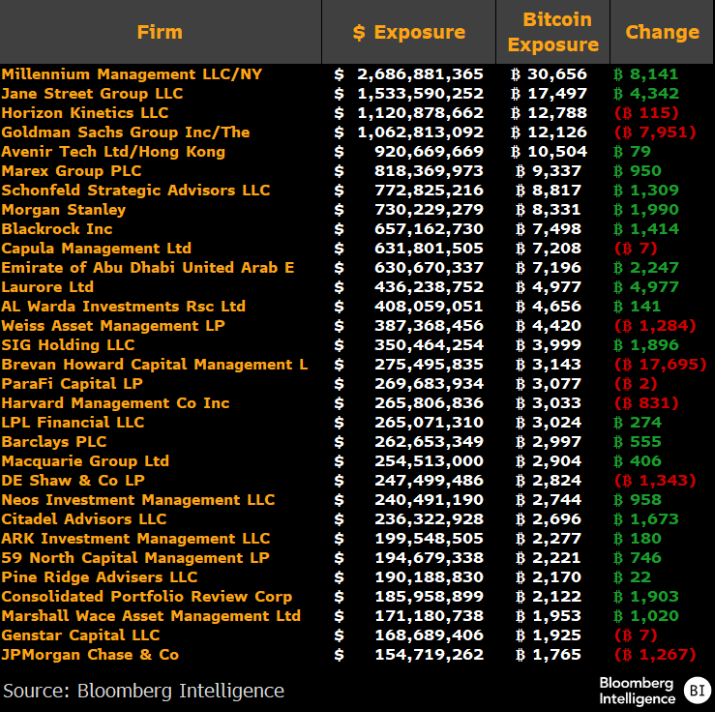Select Capula Management Ltd firm name

click(x=97, y=248)
